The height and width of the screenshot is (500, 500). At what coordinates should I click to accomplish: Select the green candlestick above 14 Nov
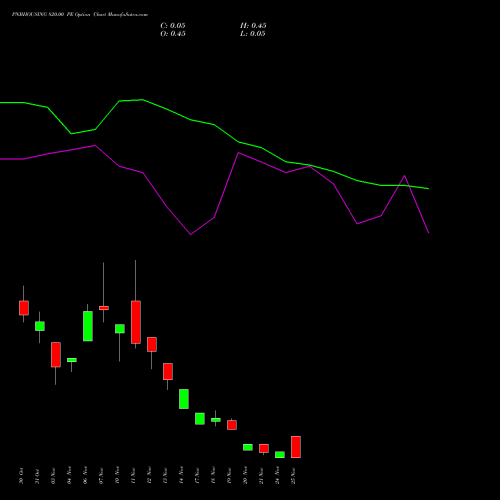184,399
